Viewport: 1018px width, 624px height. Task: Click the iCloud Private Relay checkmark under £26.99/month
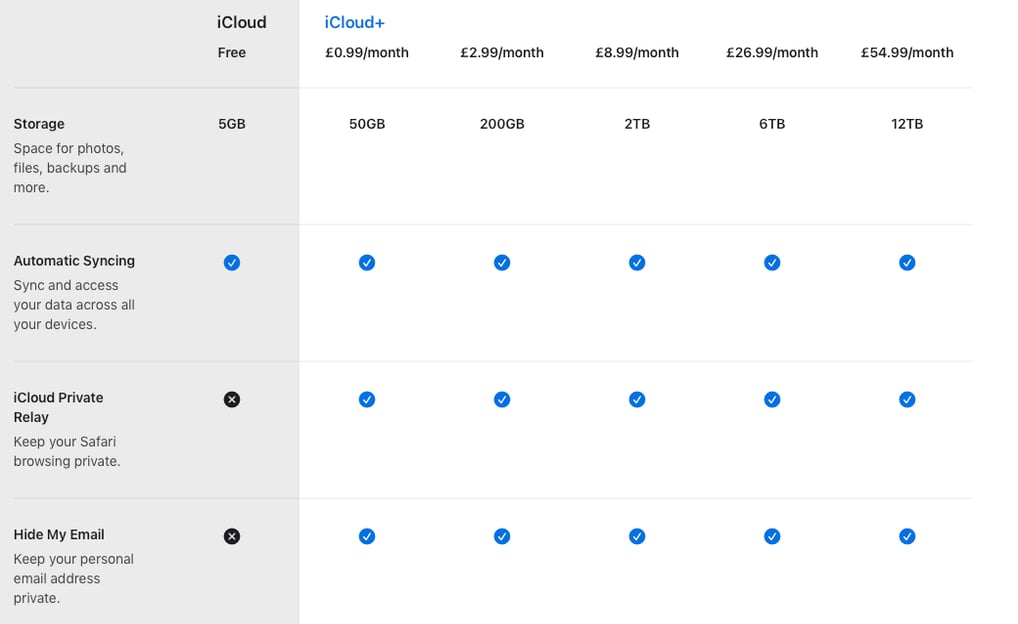pos(772,399)
